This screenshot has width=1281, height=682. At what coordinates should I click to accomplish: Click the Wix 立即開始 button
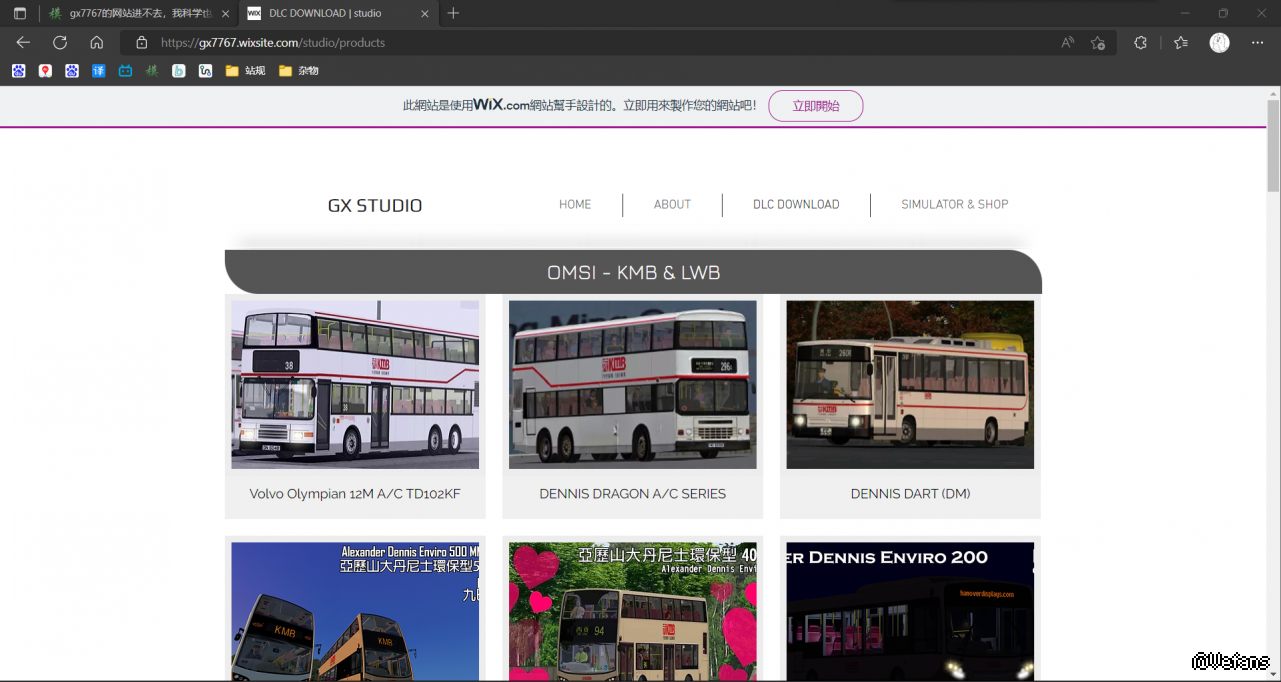(x=815, y=106)
